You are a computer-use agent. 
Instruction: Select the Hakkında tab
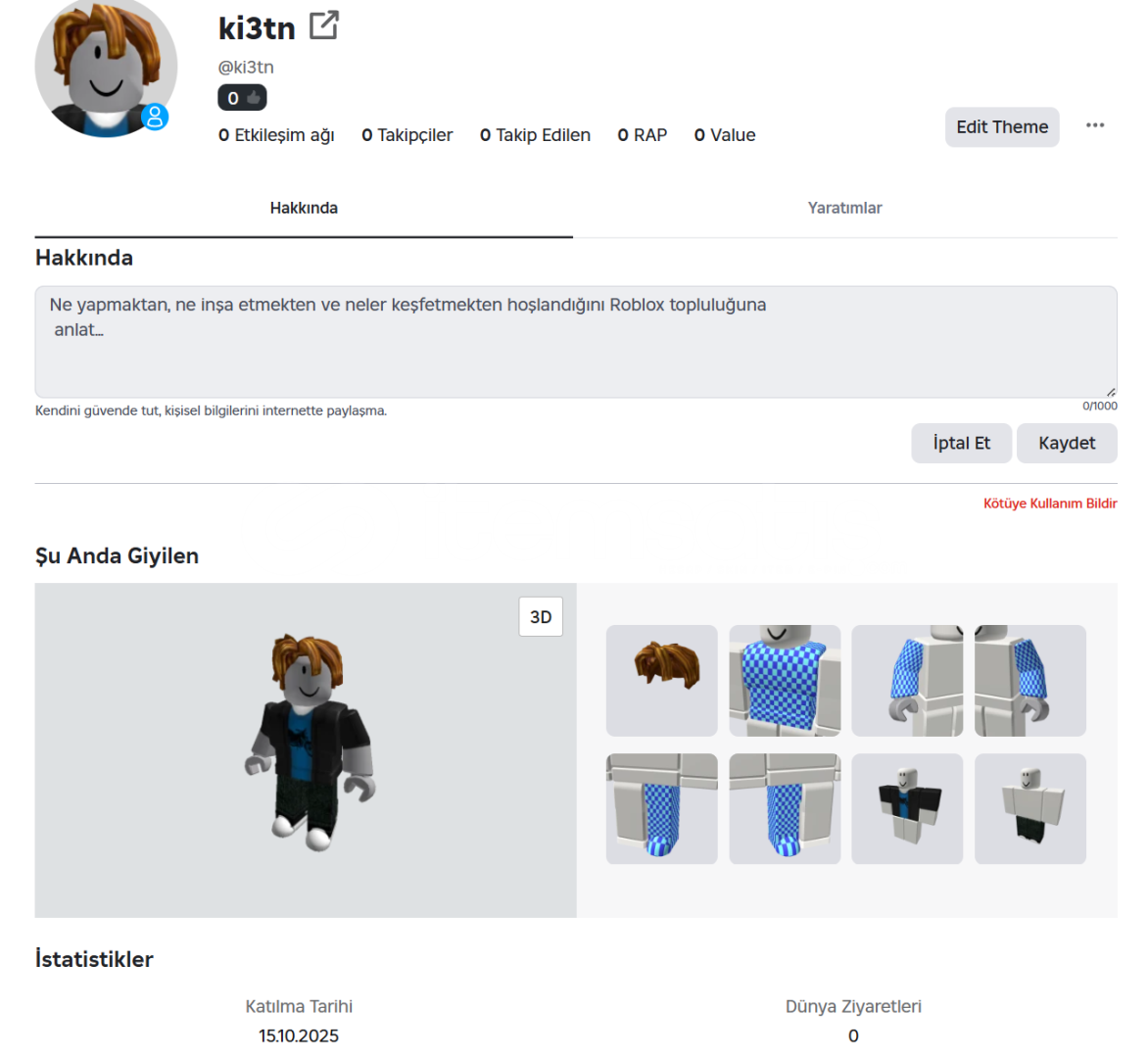(x=304, y=208)
